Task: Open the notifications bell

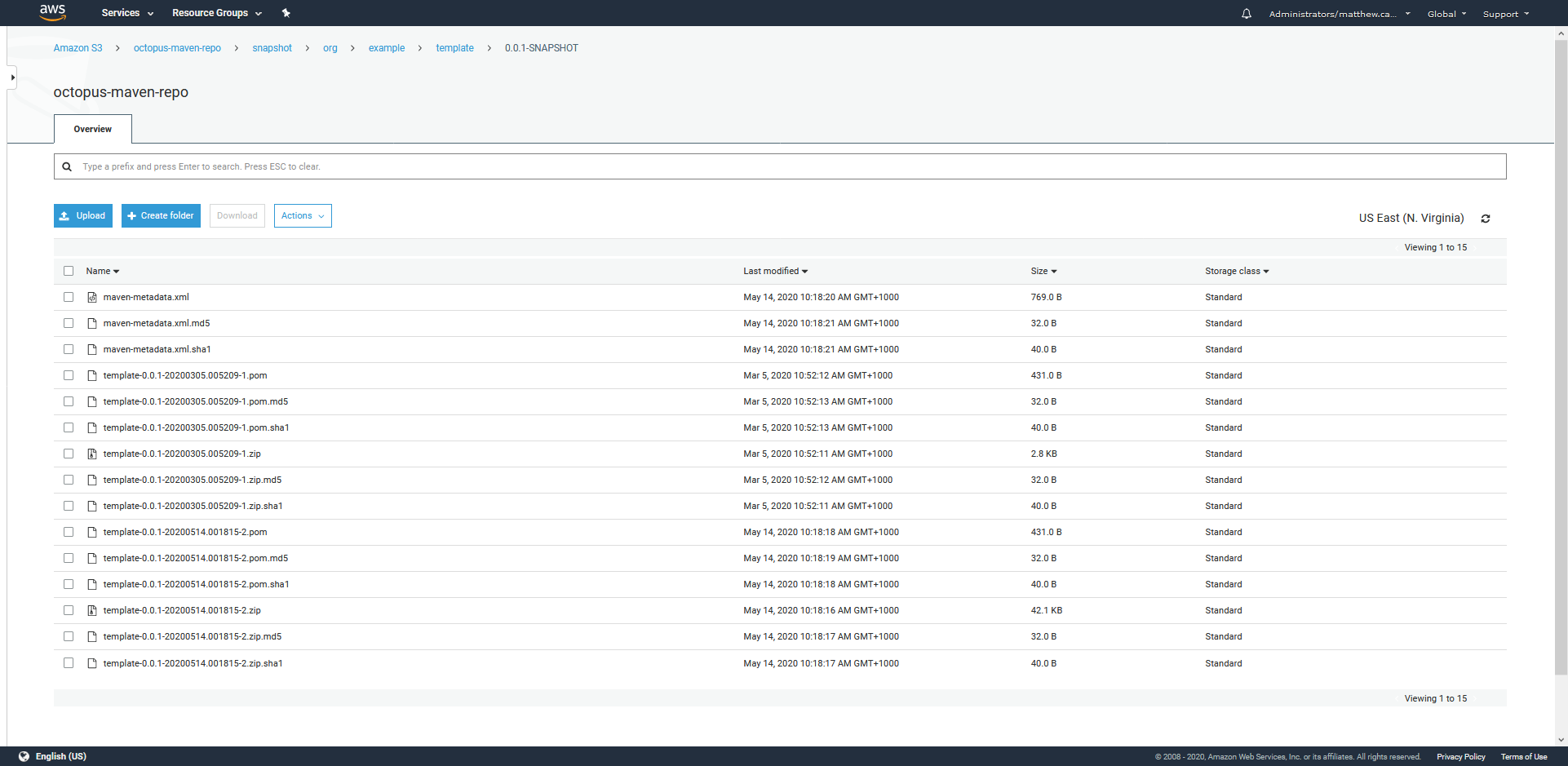Action: tap(1245, 13)
